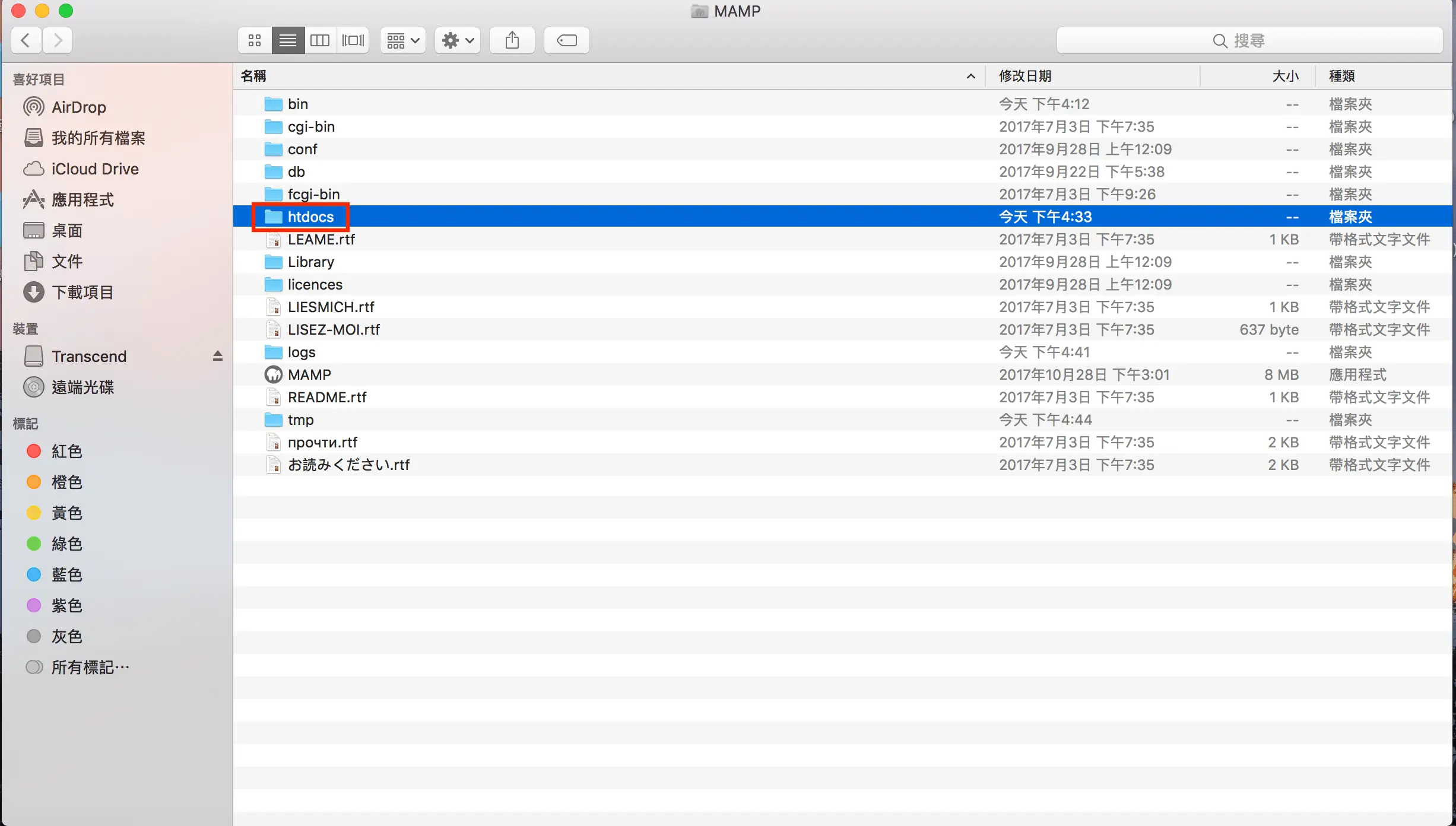Switch to column view

(x=320, y=40)
